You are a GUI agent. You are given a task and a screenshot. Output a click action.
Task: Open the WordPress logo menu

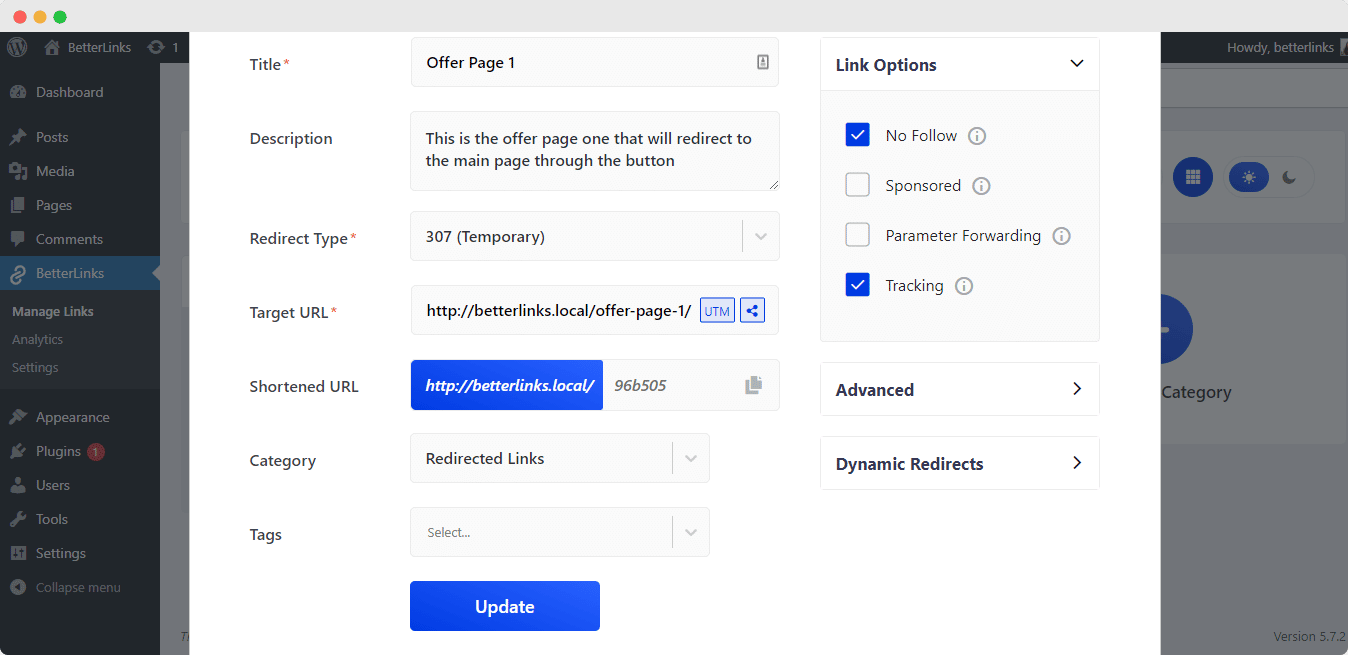(x=16, y=47)
